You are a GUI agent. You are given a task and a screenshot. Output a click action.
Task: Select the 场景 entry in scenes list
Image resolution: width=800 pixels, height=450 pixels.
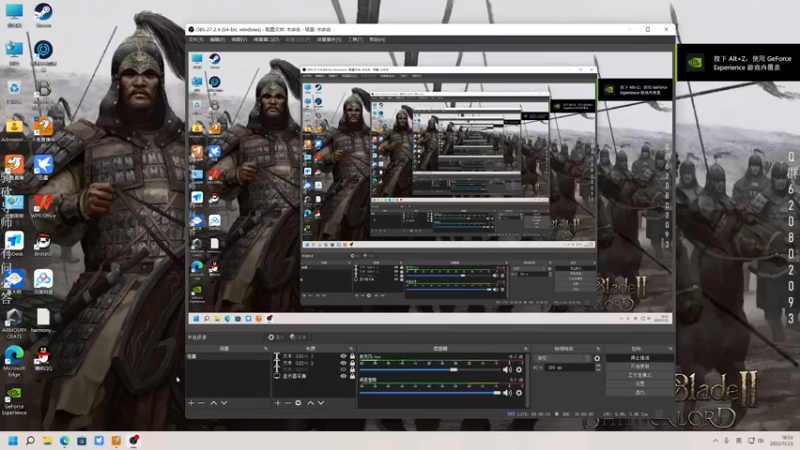pos(228,356)
